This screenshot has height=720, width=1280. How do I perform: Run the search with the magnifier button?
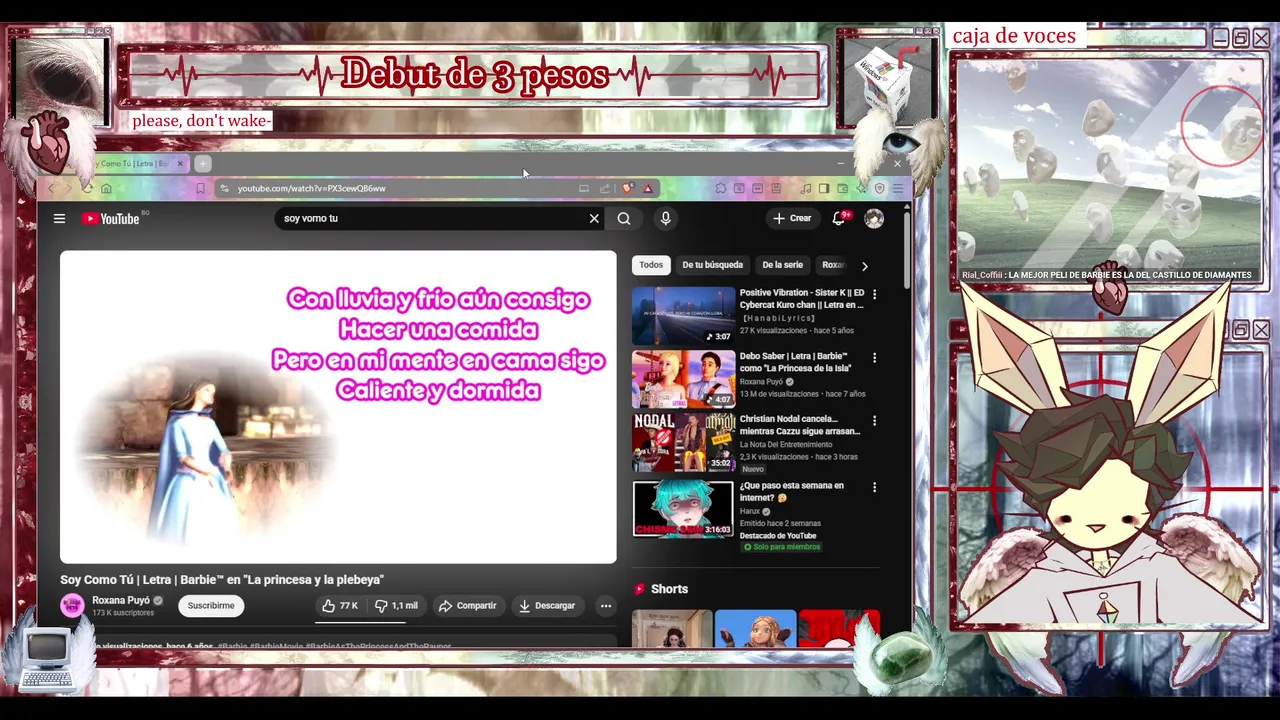624,218
